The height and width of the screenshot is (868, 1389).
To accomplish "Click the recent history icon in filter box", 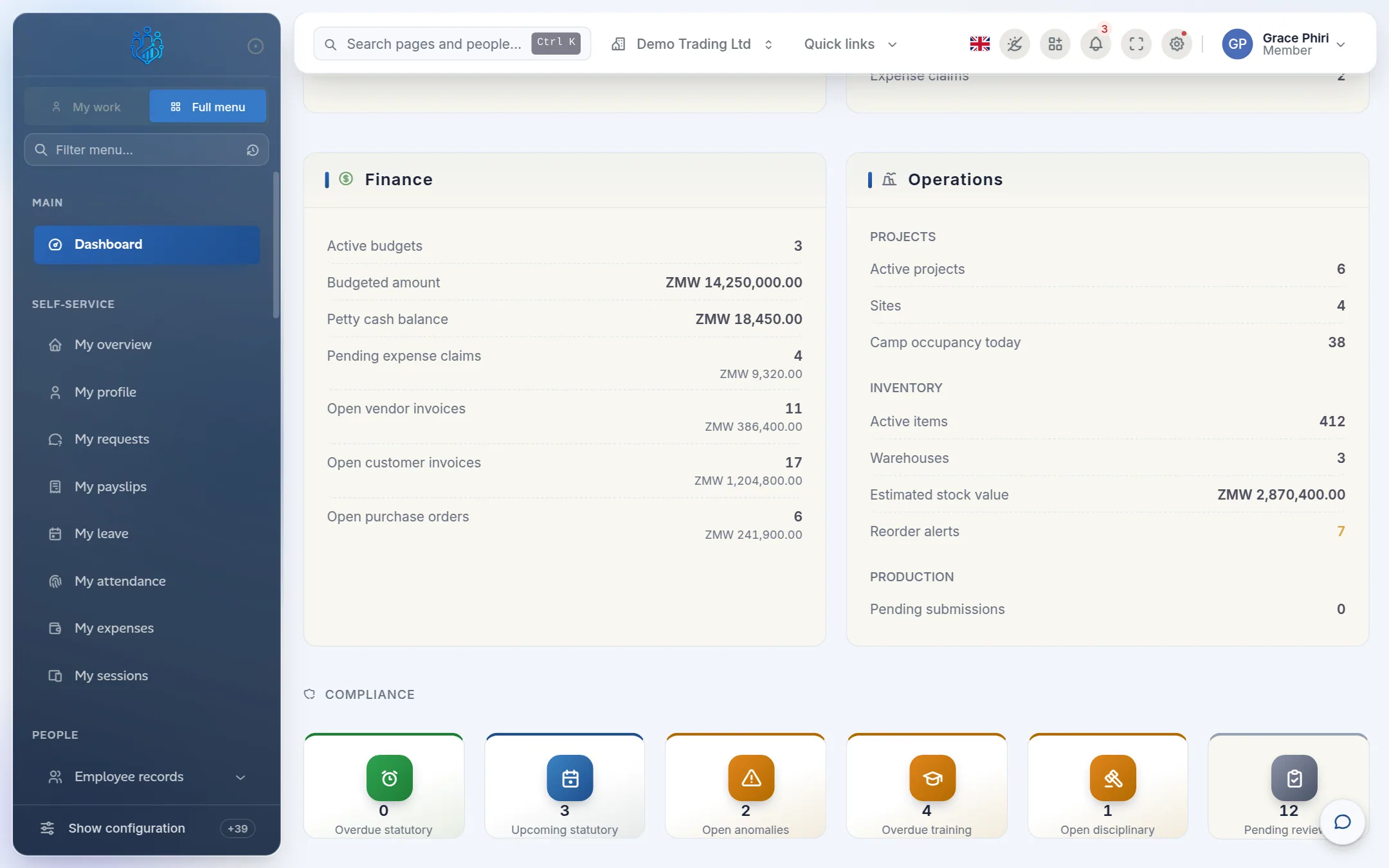I will [253, 150].
